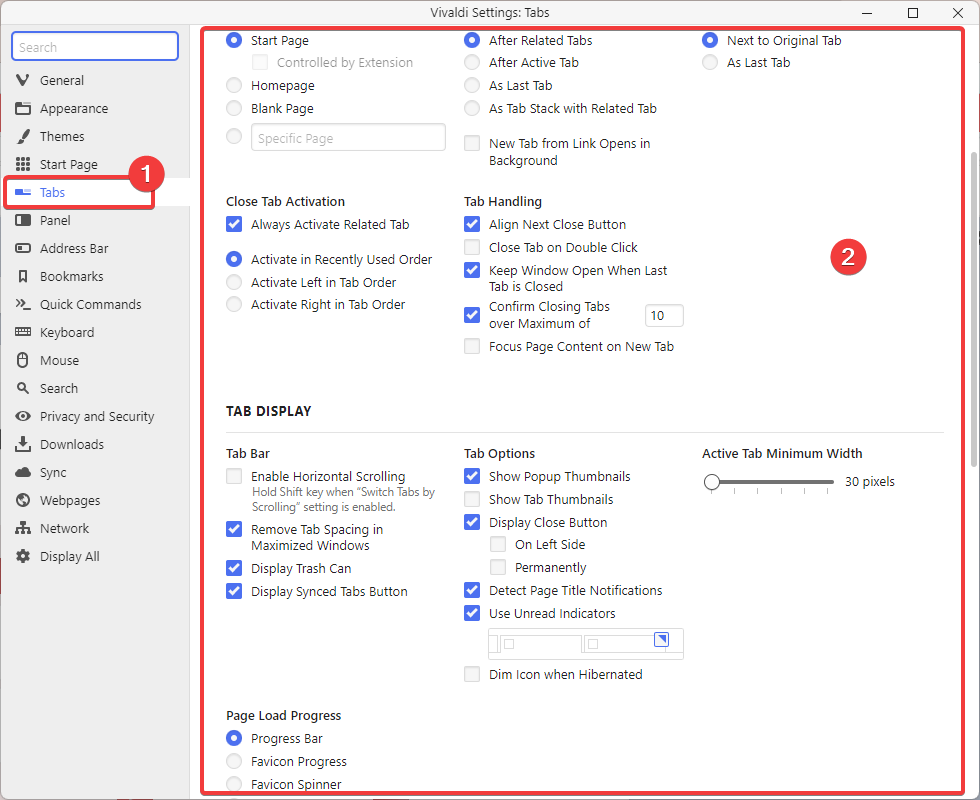
Task: Enable Show Tab Thumbnails
Action: pos(472,499)
